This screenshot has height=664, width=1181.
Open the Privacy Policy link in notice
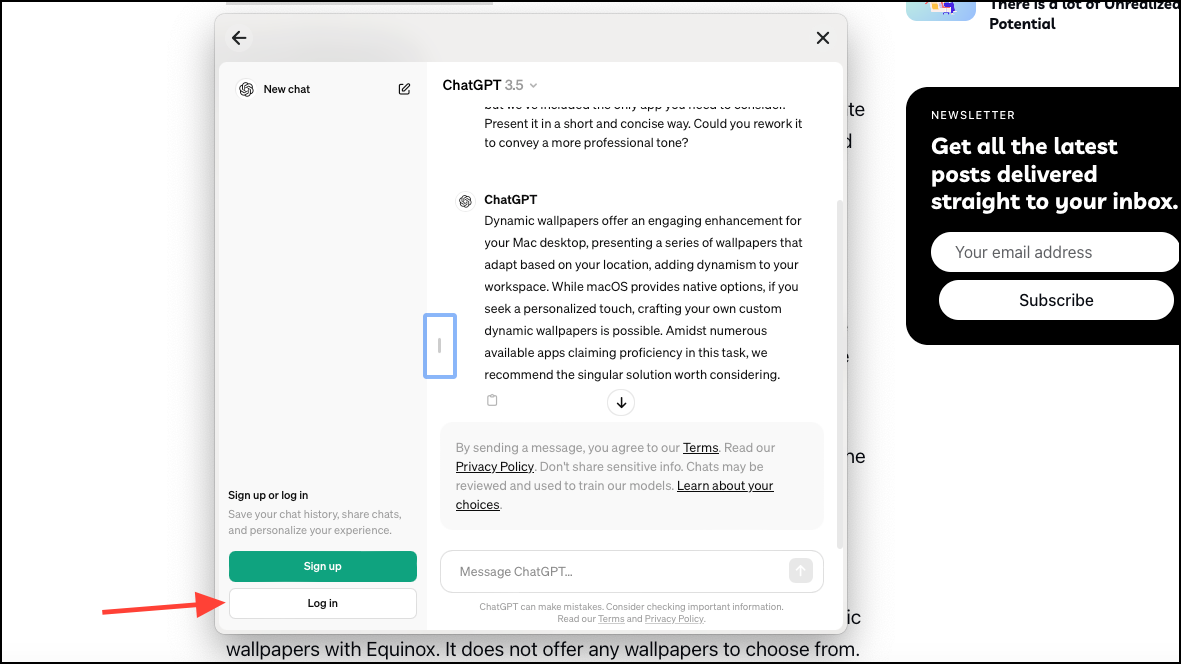click(495, 467)
